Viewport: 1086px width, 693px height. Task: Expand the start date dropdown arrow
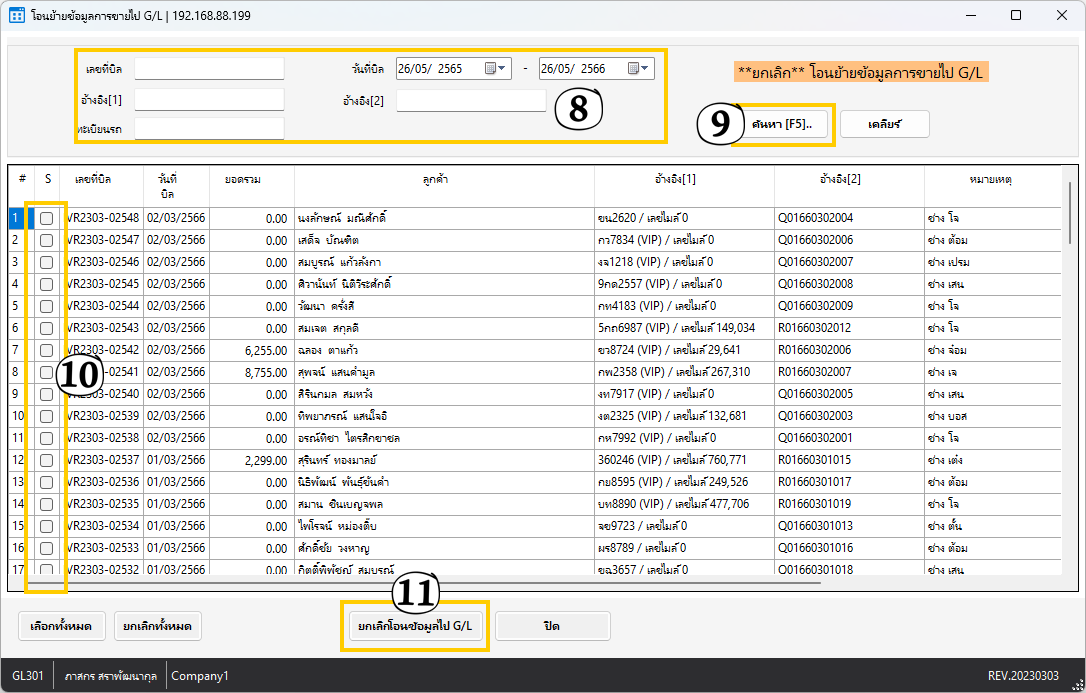(x=504, y=68)
